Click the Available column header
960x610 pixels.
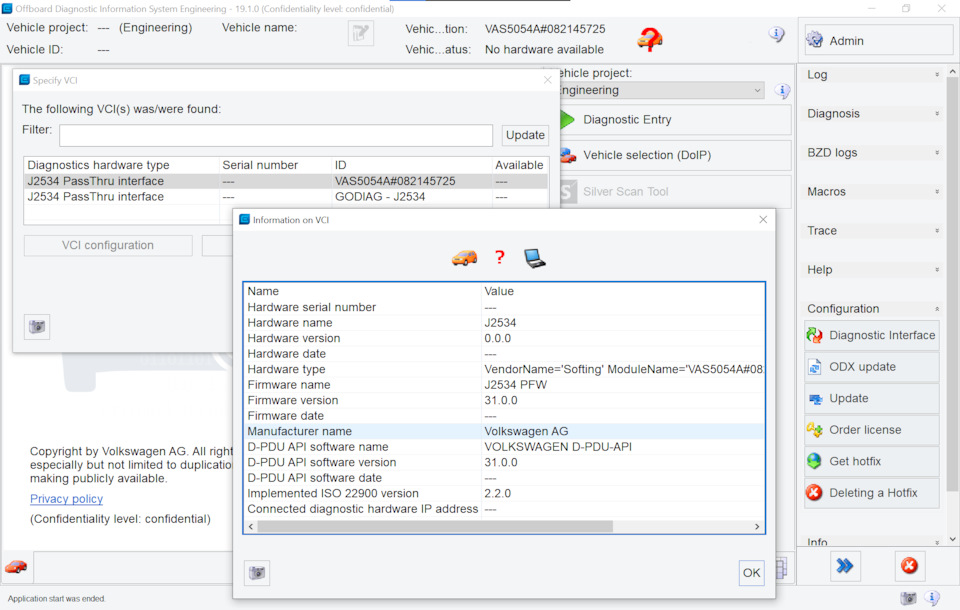[x=519, y=165]
